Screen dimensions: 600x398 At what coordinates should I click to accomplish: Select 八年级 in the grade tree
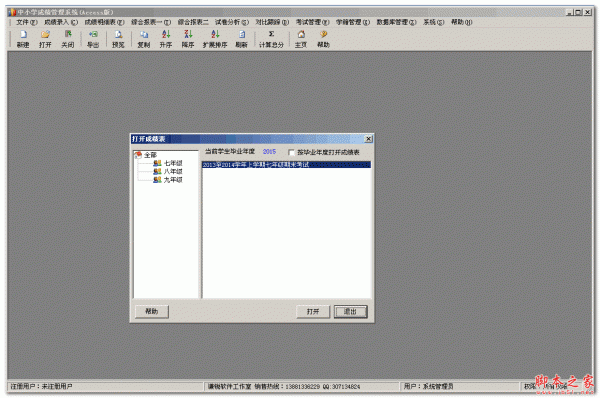(x=173, y=171)
